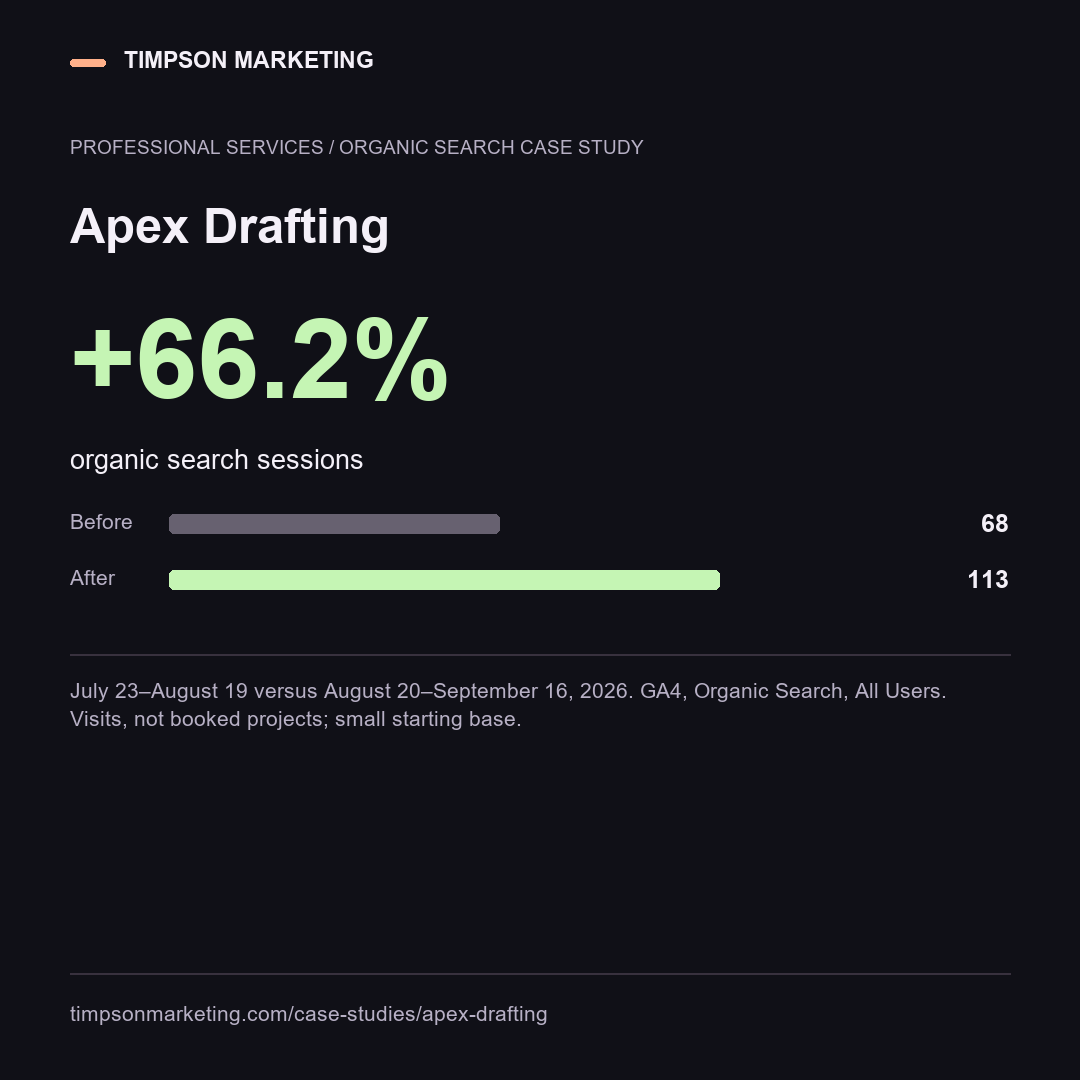Click the ORGANIC SEARCH CASE STUDY text
This screenshot has height=1080, width=1080.
[x=491, y=147]
